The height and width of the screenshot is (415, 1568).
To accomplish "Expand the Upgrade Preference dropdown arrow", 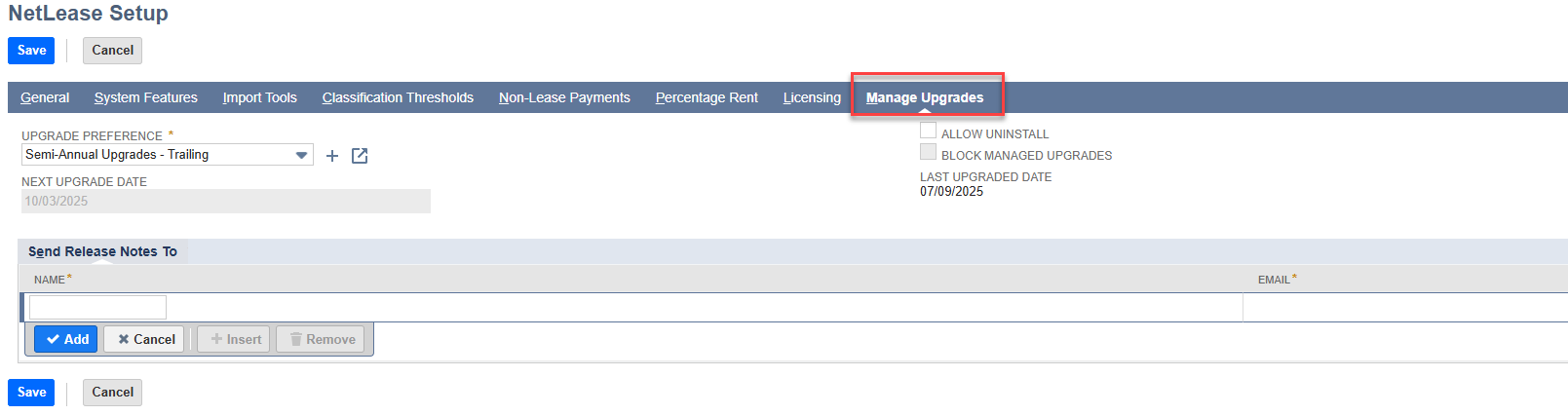I will pyautogui.click(x=302, y=155).
